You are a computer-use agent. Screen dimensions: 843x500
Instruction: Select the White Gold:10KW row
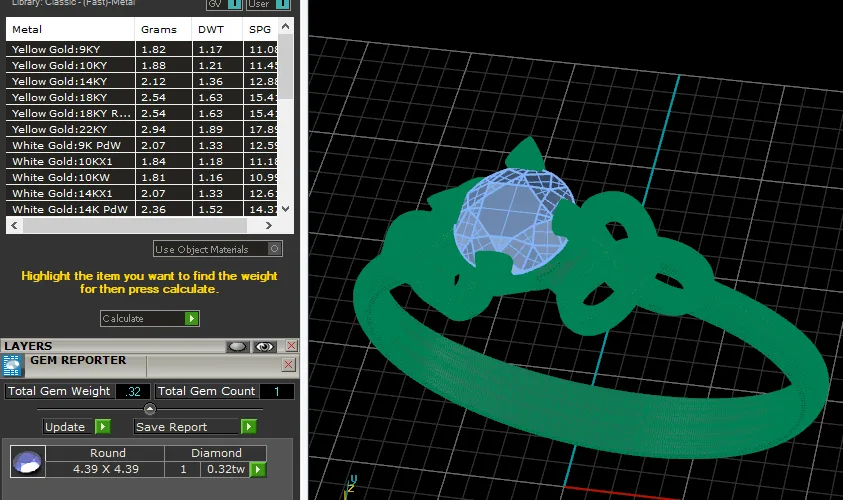point(142,177)
